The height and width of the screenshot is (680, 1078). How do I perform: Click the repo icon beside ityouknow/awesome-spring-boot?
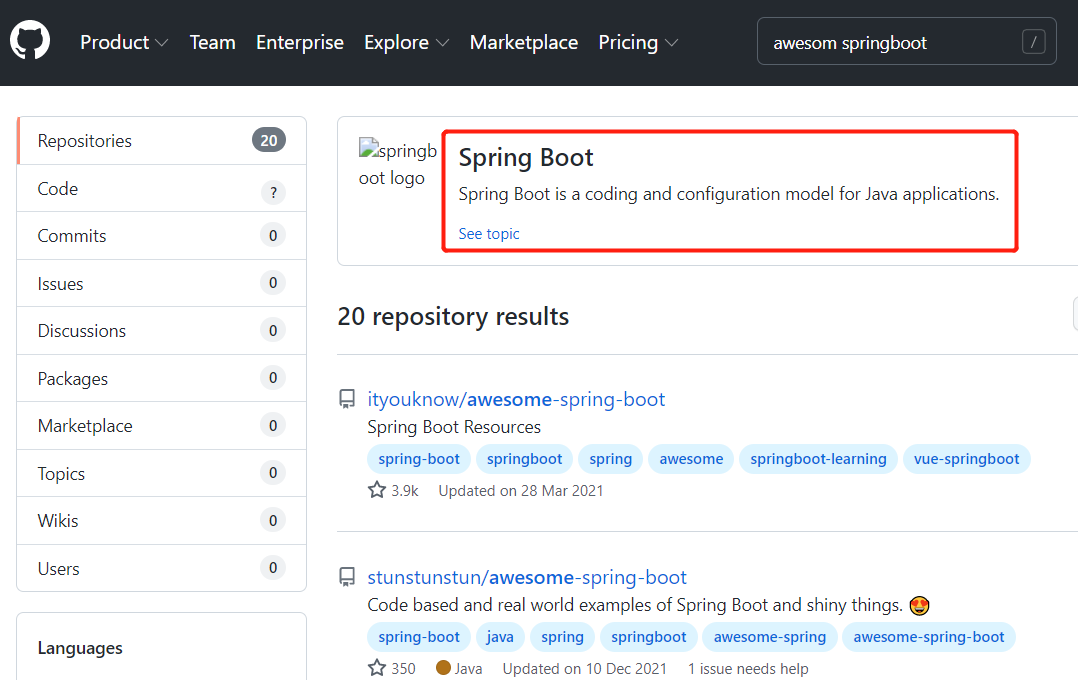(x=347, y=400)
